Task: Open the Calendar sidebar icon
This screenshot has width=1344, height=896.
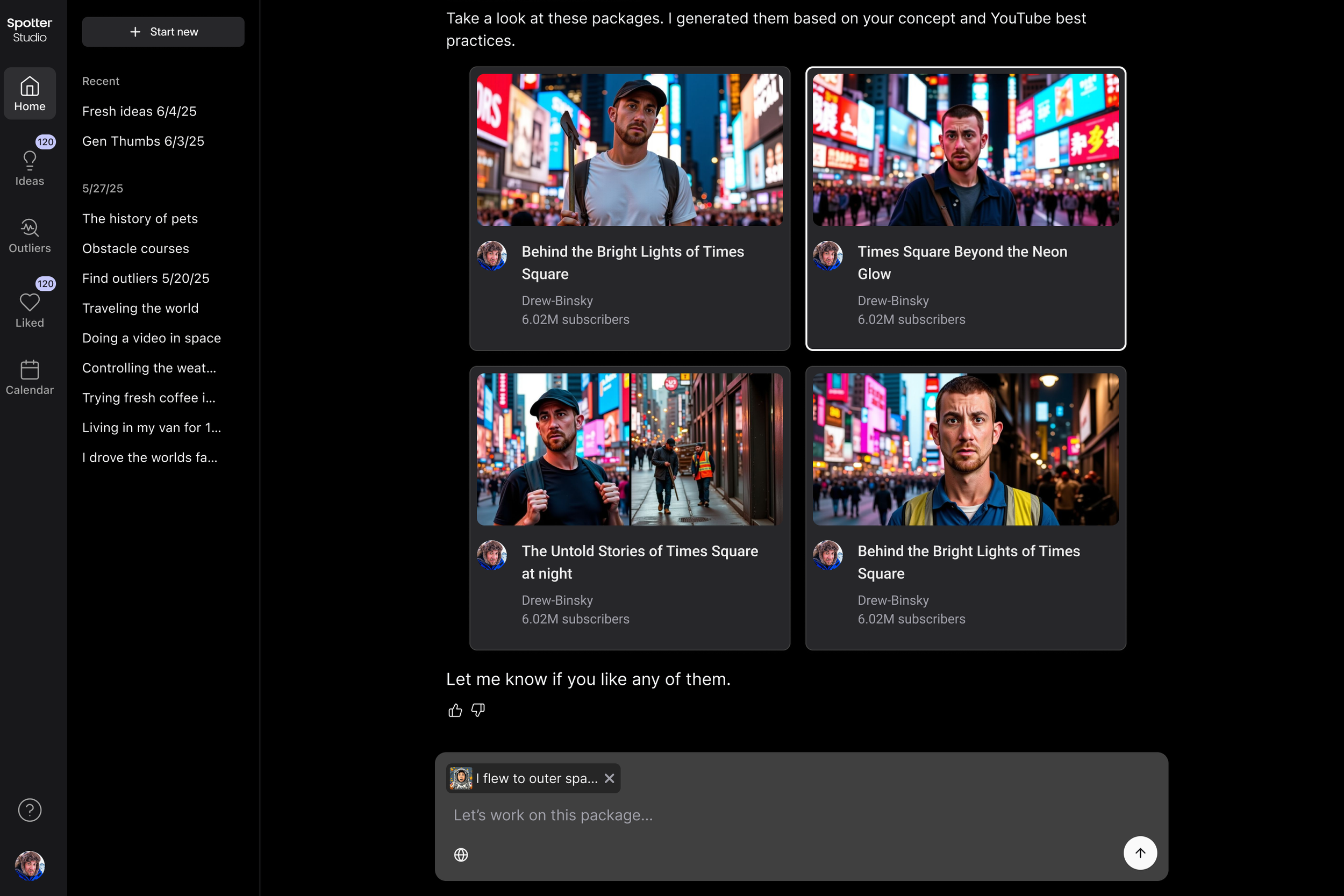Action: [29, 377]
